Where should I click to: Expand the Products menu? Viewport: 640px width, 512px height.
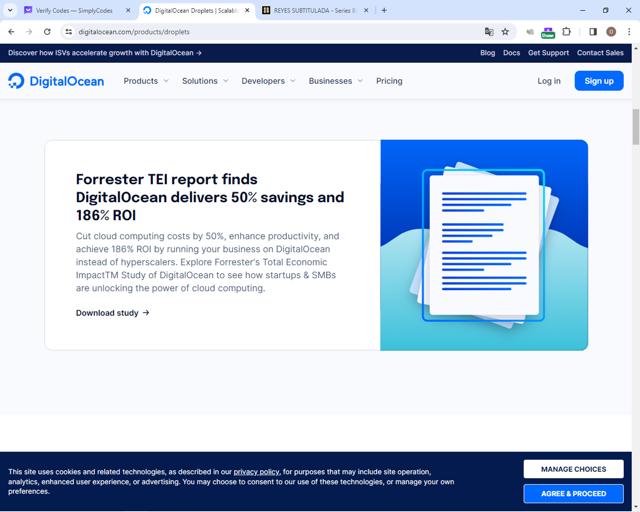pyautogui.click(x=146, y=81)
